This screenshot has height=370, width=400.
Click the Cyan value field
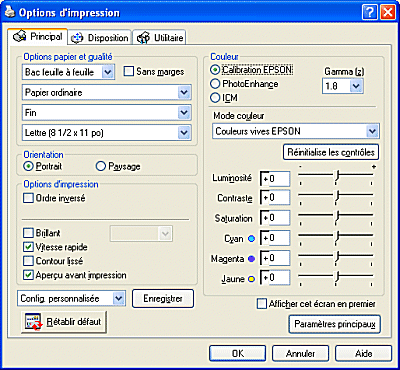(275, 238)
